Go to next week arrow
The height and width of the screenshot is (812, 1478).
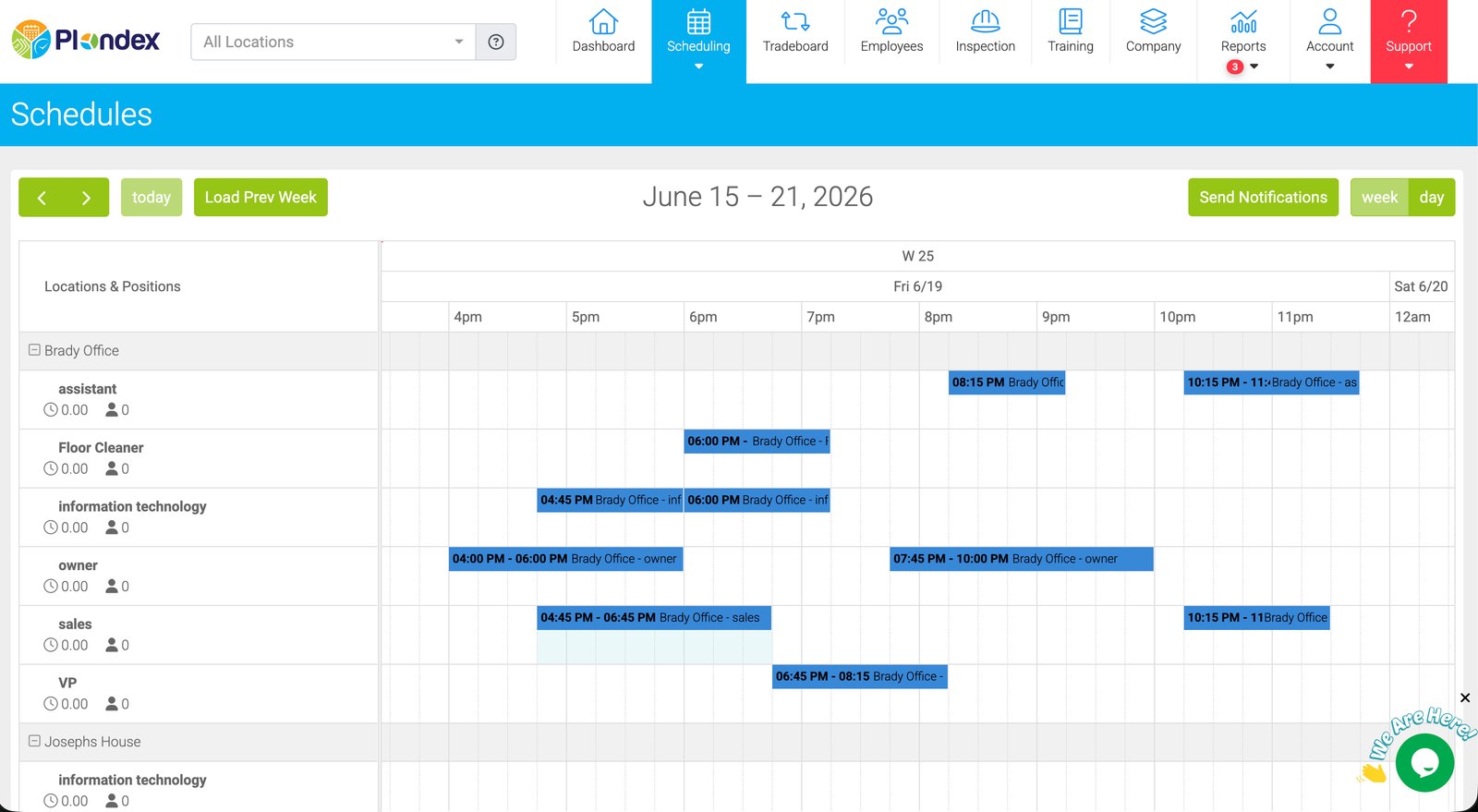86,198
